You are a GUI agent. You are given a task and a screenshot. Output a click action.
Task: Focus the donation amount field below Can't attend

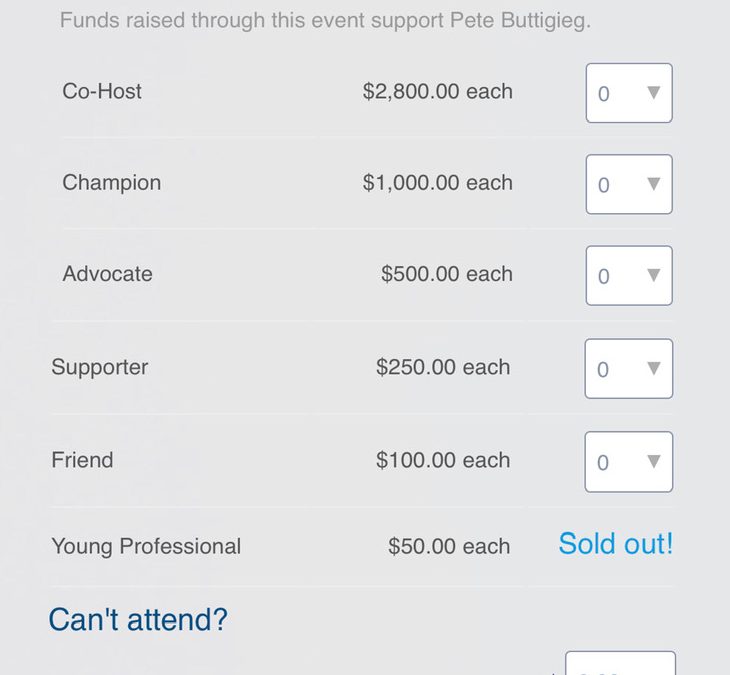click(x=620, y=664)
